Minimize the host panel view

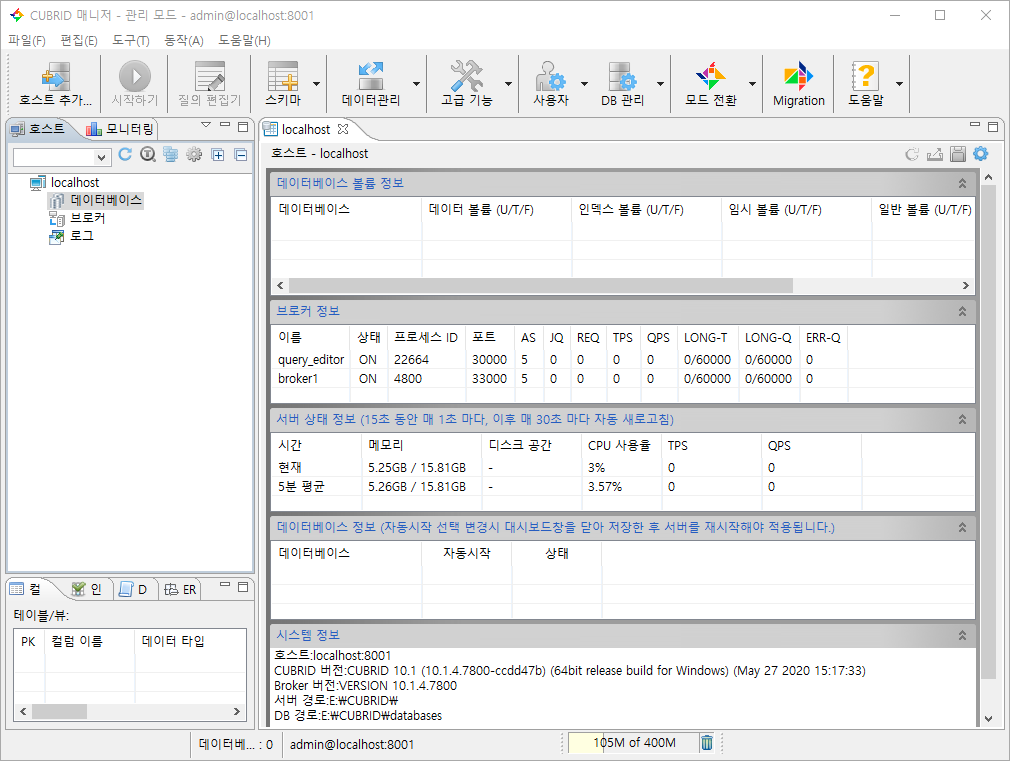point(225,125)
